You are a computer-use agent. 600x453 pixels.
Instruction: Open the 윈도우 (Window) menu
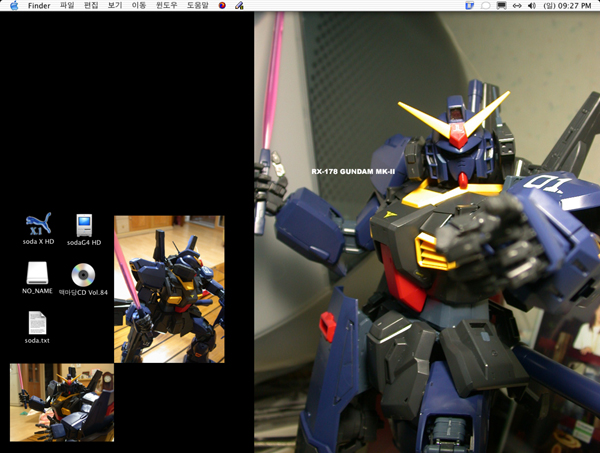click(166, 6)
